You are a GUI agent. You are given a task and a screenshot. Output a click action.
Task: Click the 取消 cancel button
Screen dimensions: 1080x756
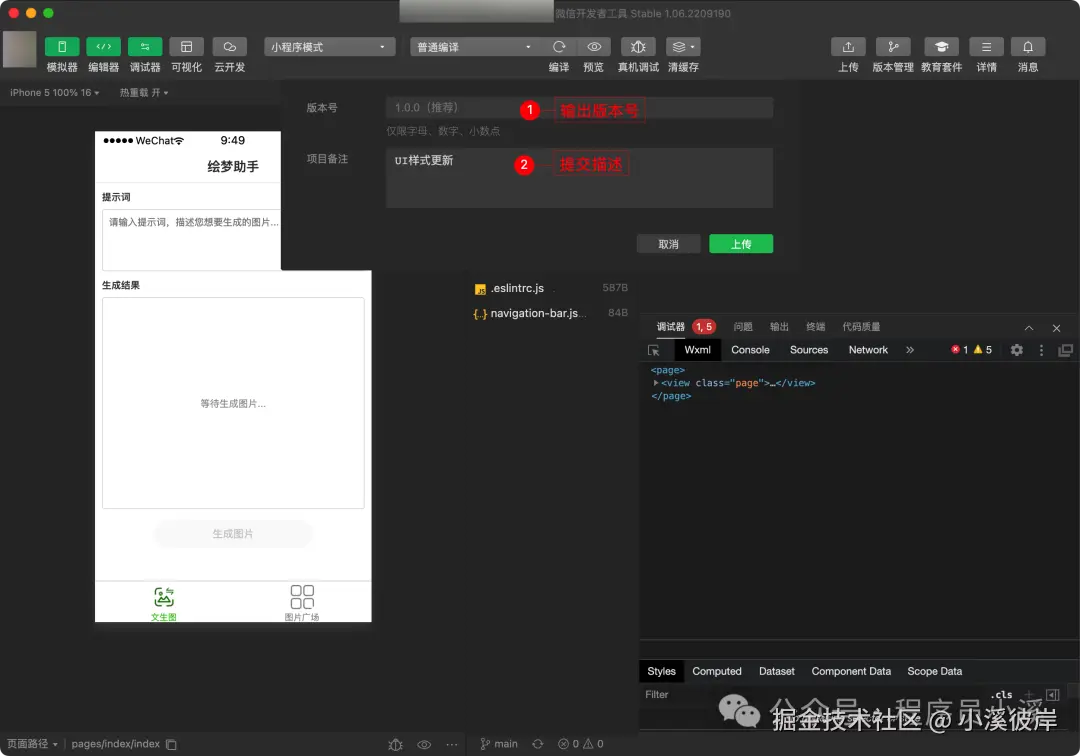(x=668, y=243)
